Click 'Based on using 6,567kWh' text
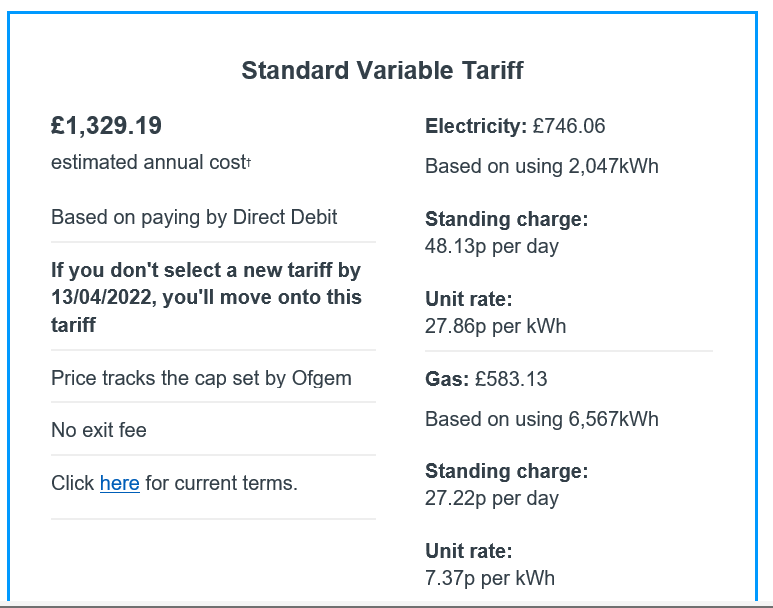The width and height of the screenshot is (773, 608). coord(542,419)
